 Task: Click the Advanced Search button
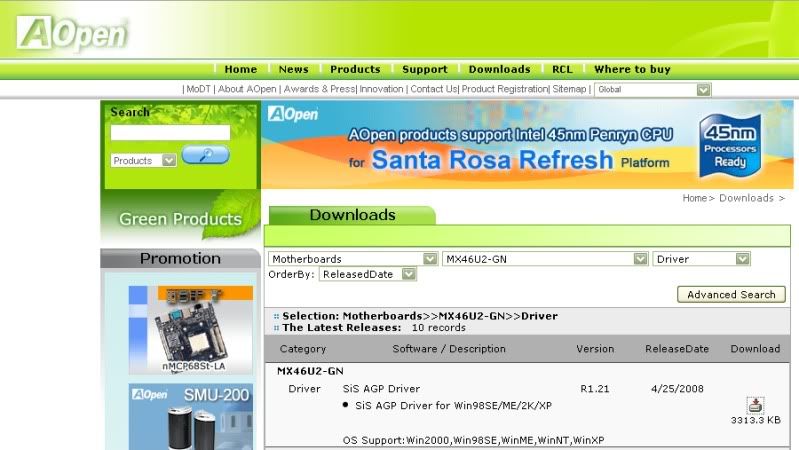tap(731, 295)
